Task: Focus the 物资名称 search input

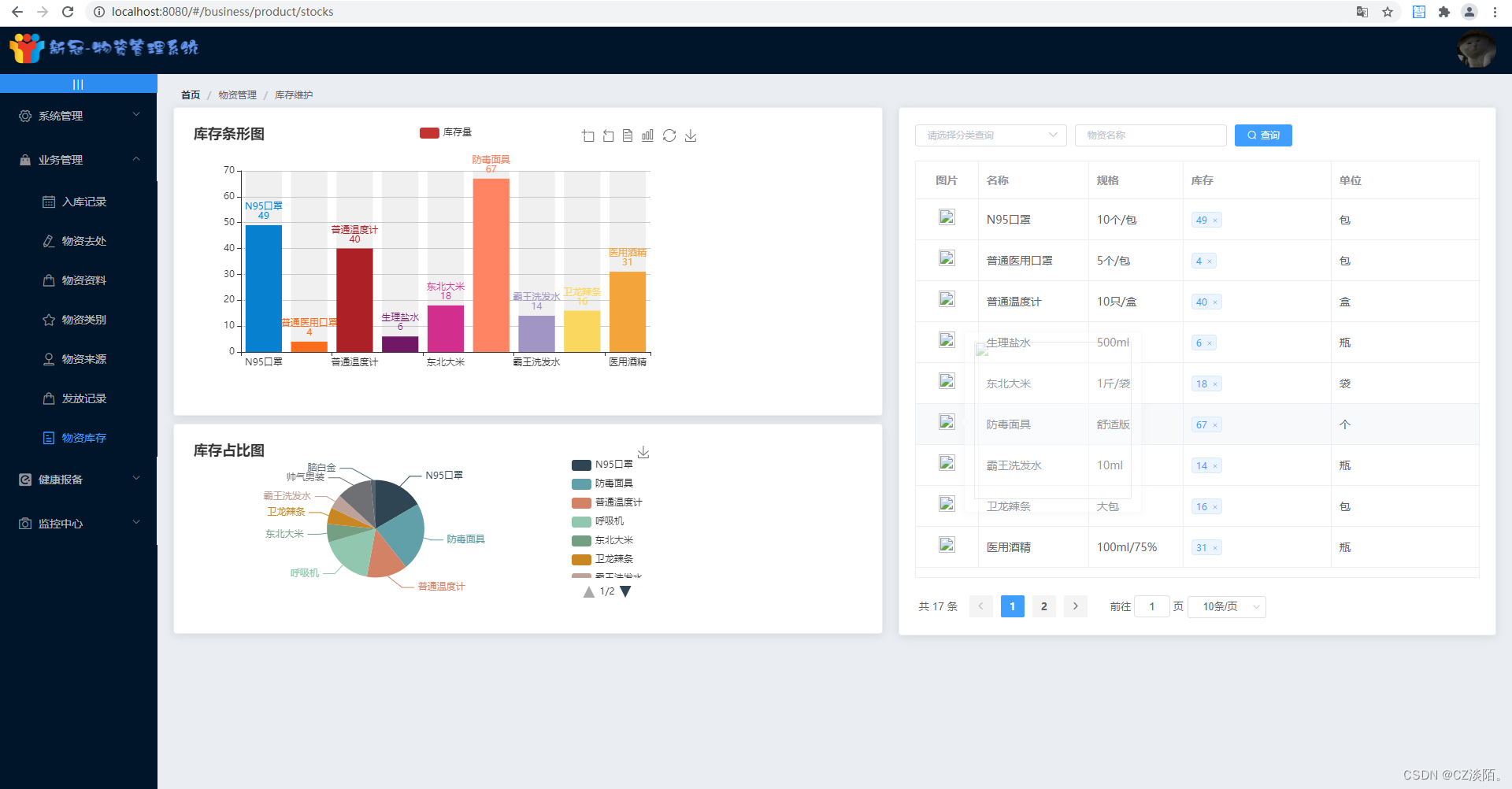Action: 1151,135
